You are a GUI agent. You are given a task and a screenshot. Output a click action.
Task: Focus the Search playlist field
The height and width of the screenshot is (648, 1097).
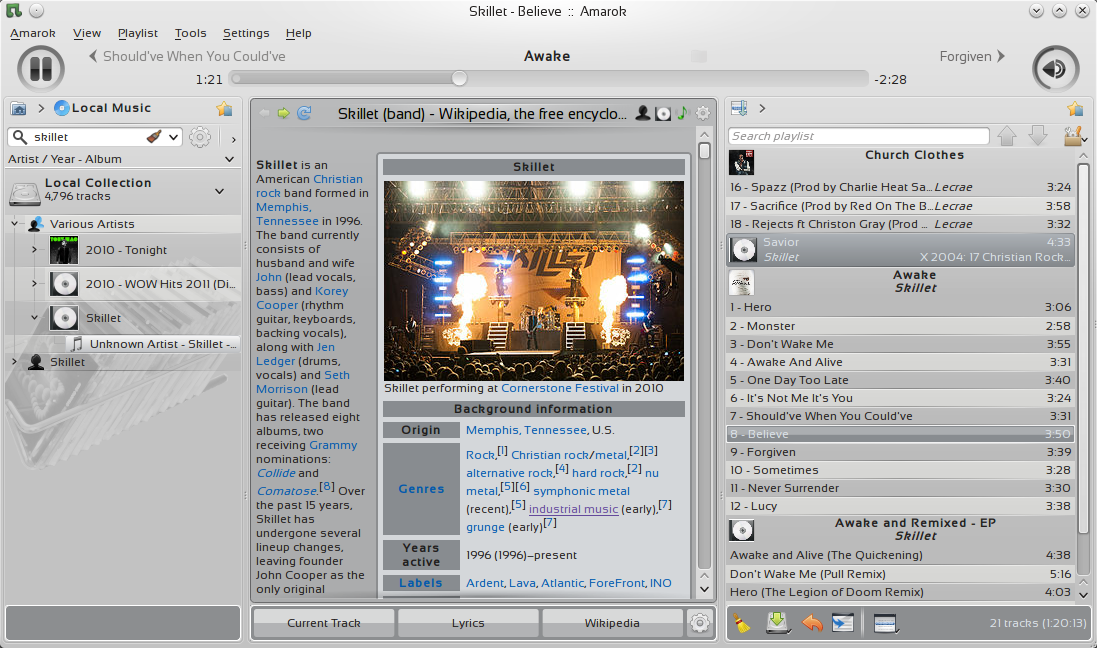[x=858, y=136]
